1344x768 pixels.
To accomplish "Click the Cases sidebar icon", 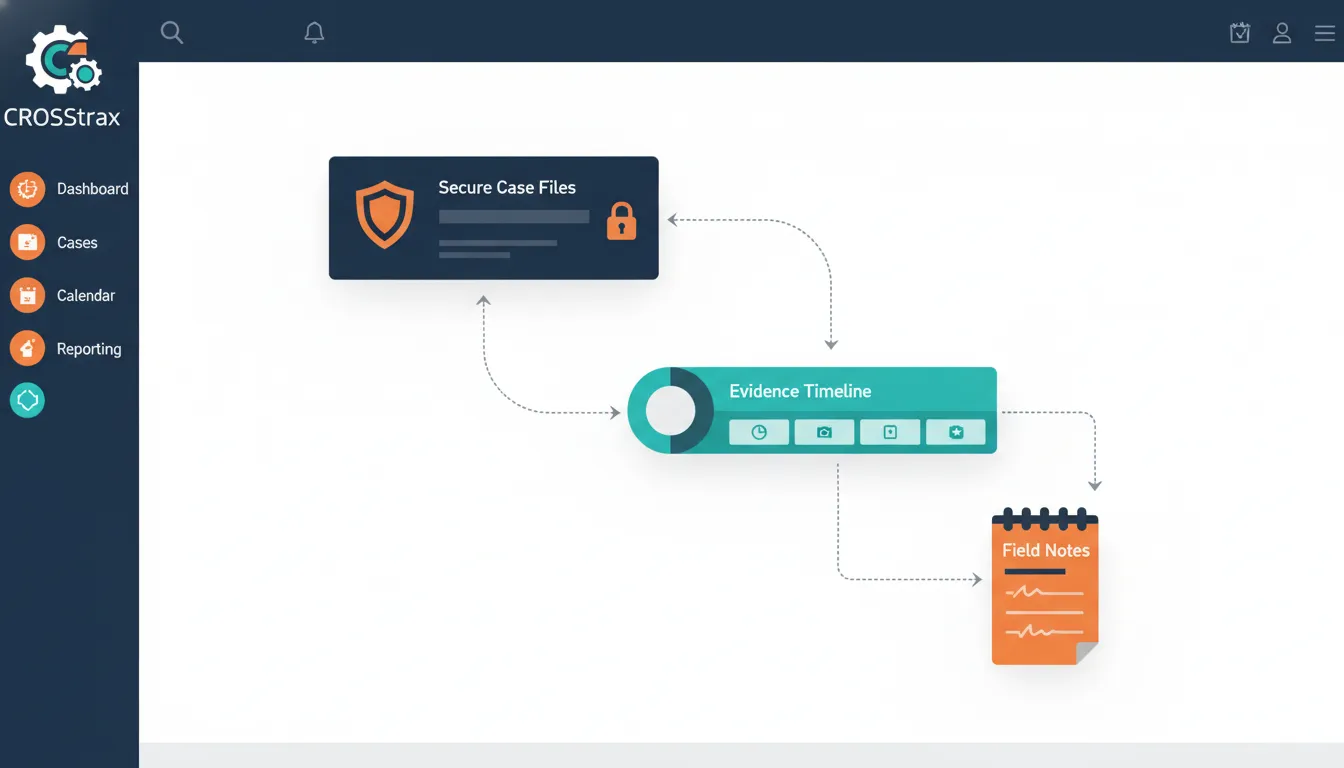I will pos(27,242).
